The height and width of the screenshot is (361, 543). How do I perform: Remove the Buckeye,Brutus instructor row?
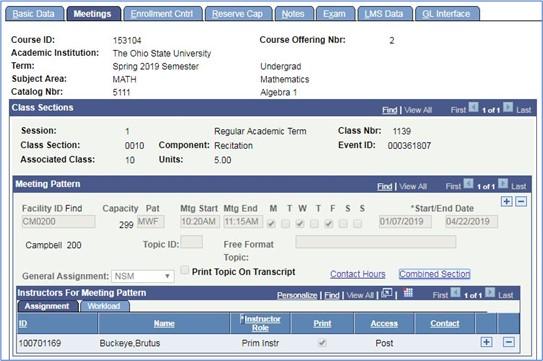pyautogui.click(x=509, y=342)
